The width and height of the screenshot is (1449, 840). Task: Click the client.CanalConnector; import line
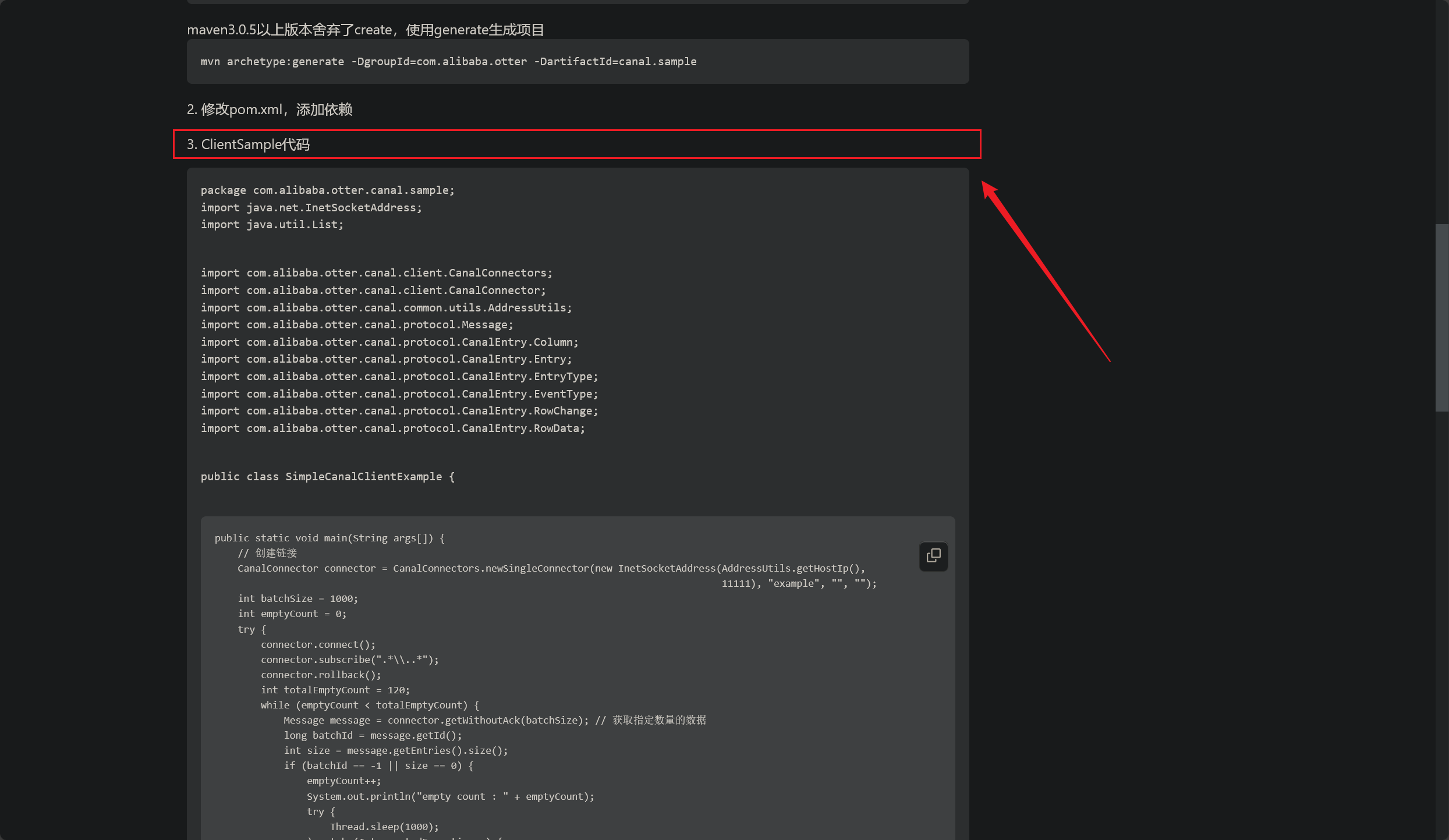(373, 290)
